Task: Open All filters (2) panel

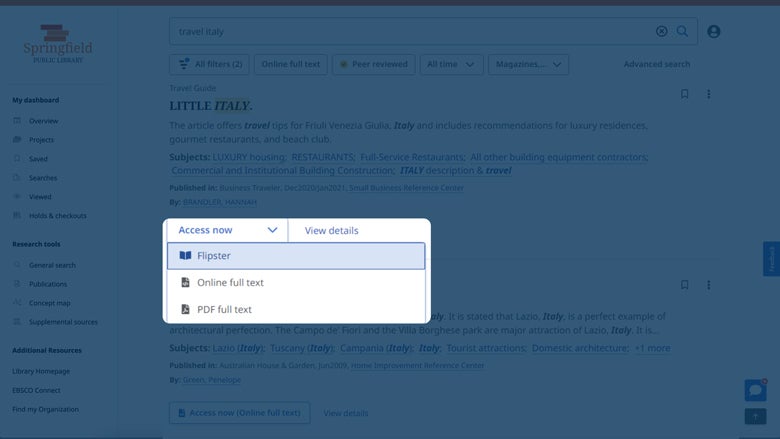Action: click(209, 64)
